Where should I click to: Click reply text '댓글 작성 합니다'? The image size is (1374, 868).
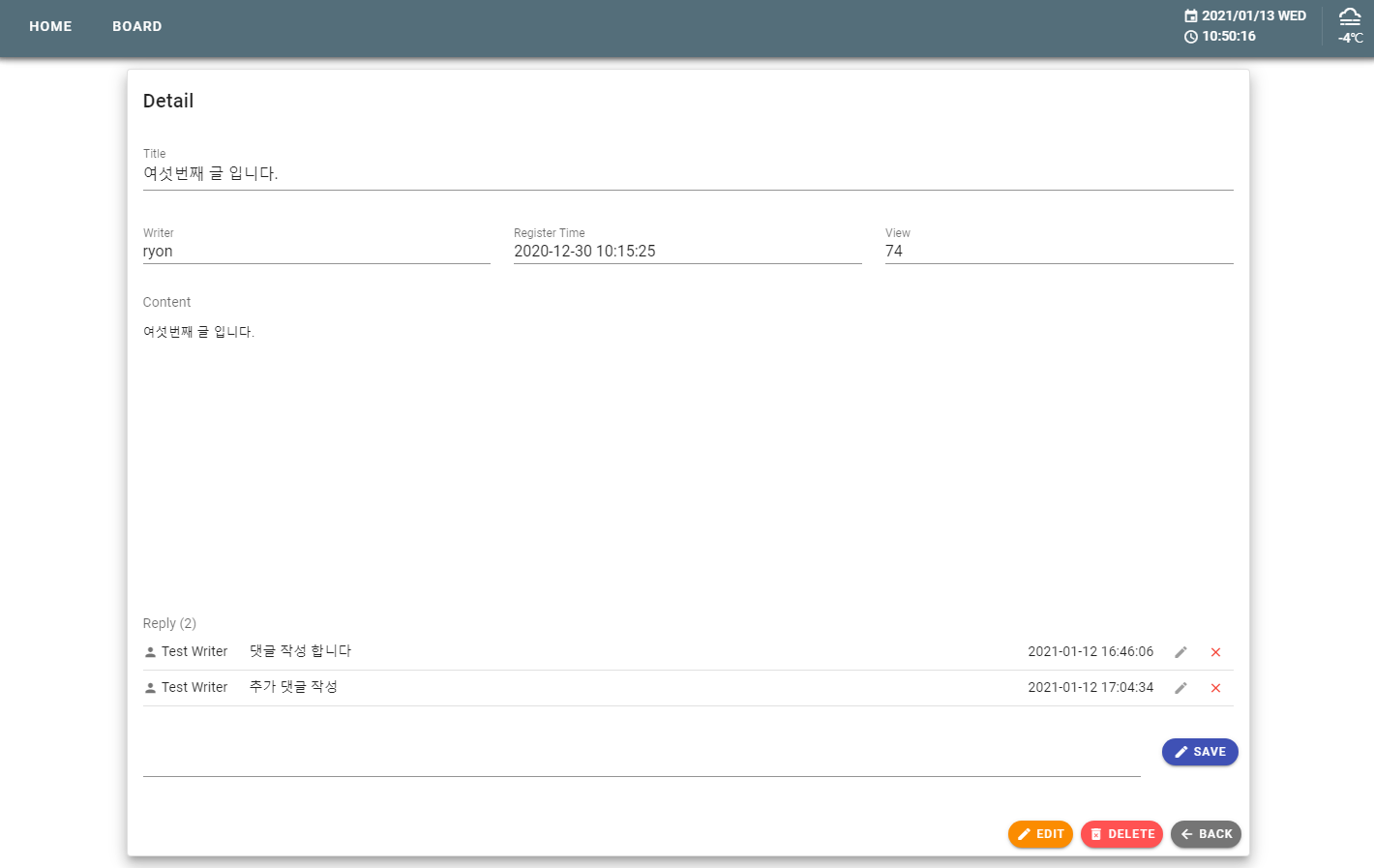tap(300, 651)
